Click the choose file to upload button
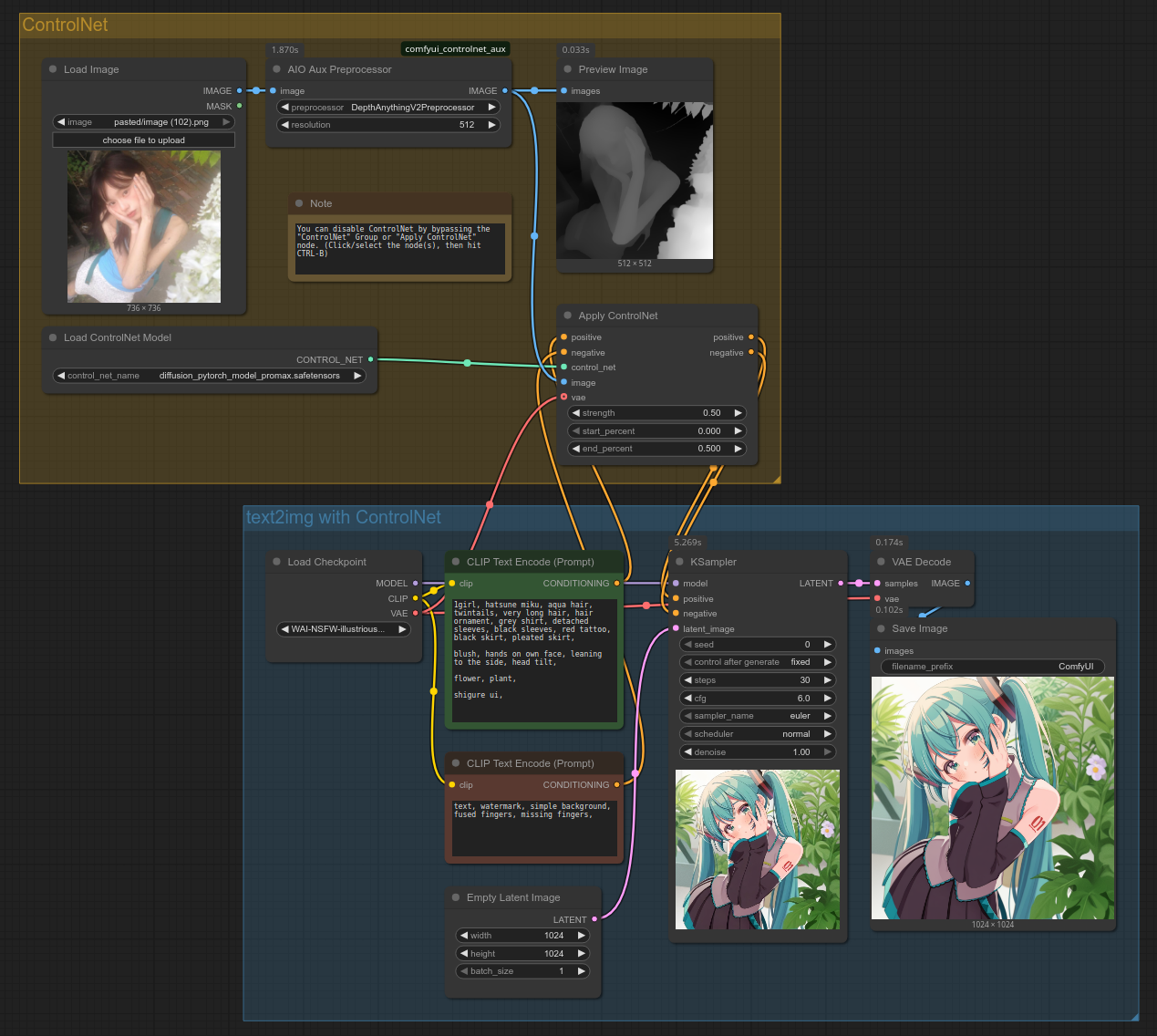This screenshot has width=1157, height=1036. coord(143,140)
